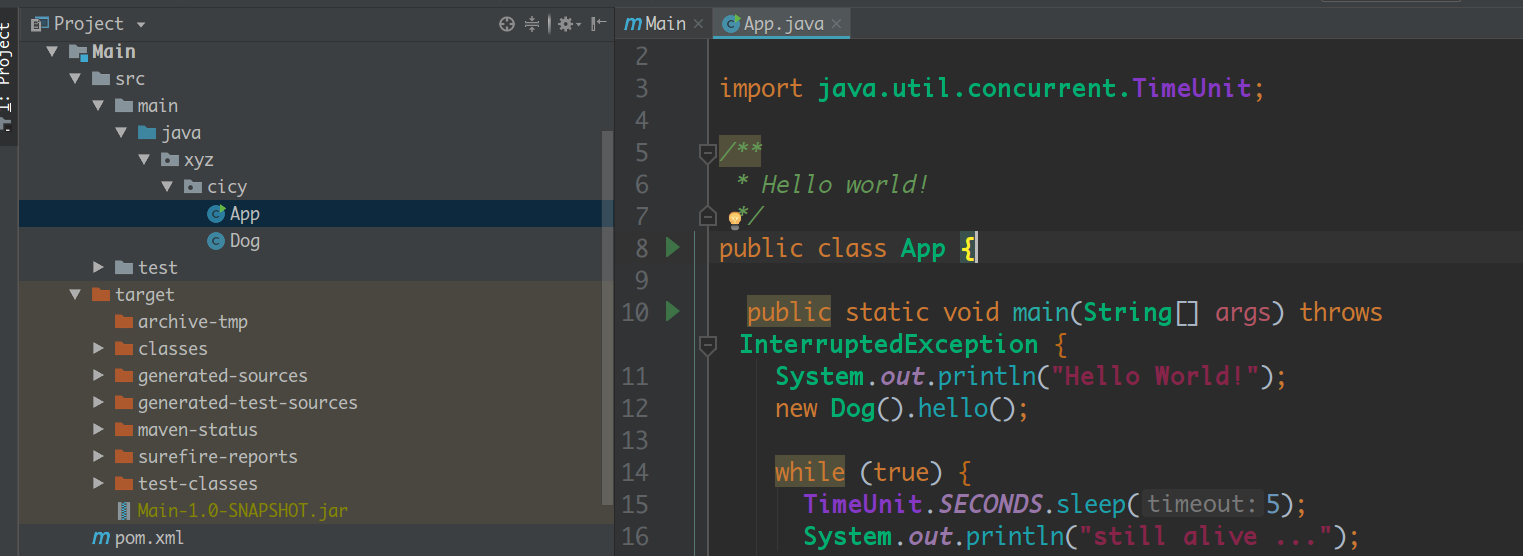Click the surefire-reports folder icon
1523x556 pixels.
click(124, 456)
